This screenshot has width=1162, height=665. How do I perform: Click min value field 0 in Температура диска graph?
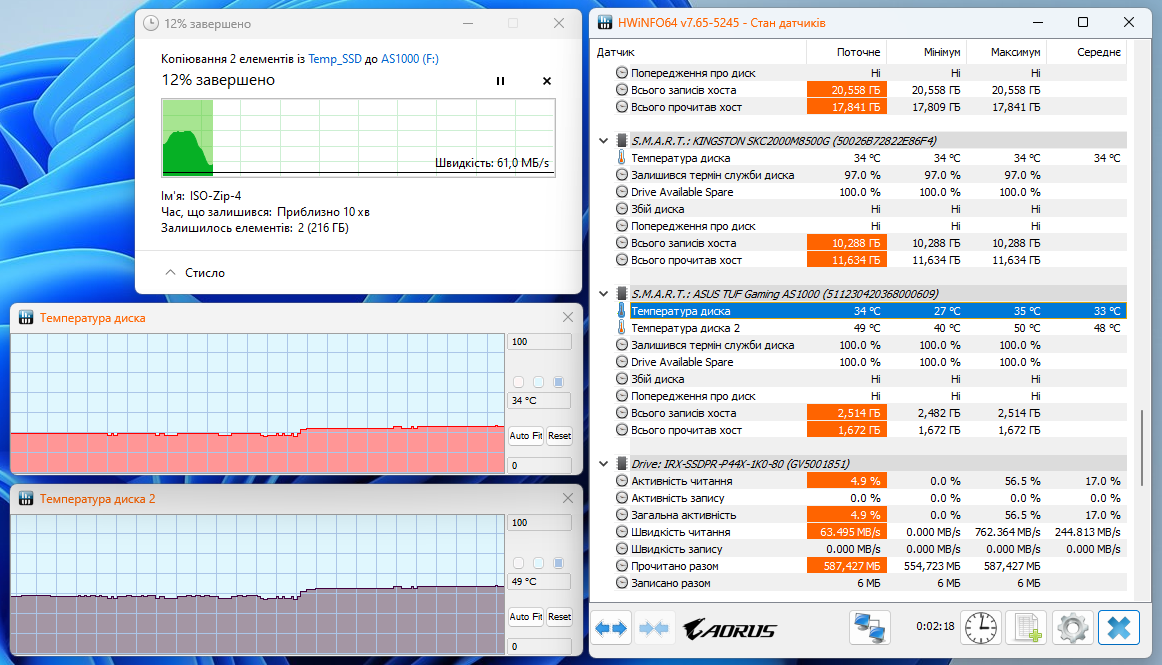(x=540, y=465)
